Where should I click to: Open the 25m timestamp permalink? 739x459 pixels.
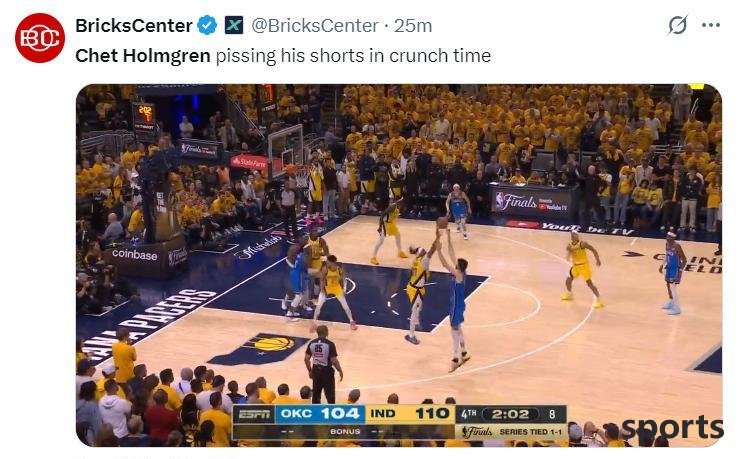point(413,25)
